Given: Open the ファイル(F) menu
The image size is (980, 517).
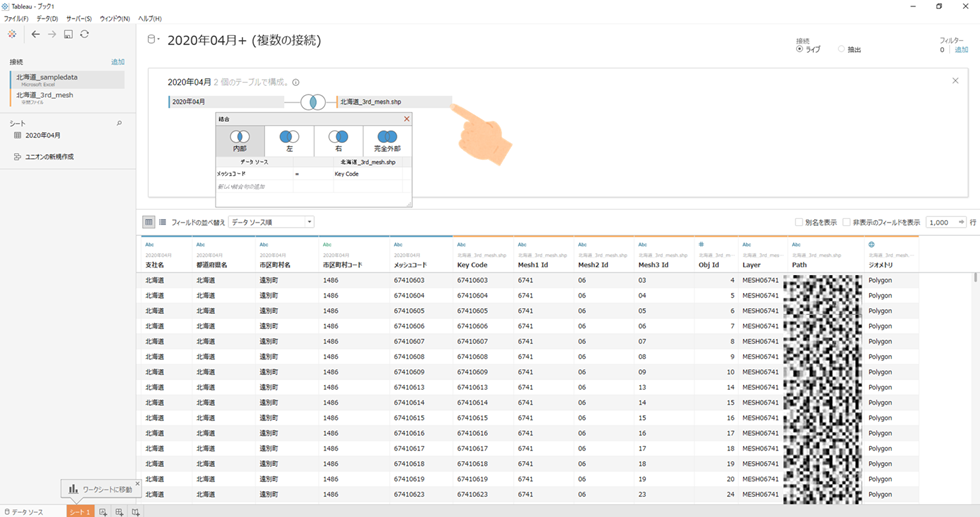Looking at the screenshot, I should (16, 19).
